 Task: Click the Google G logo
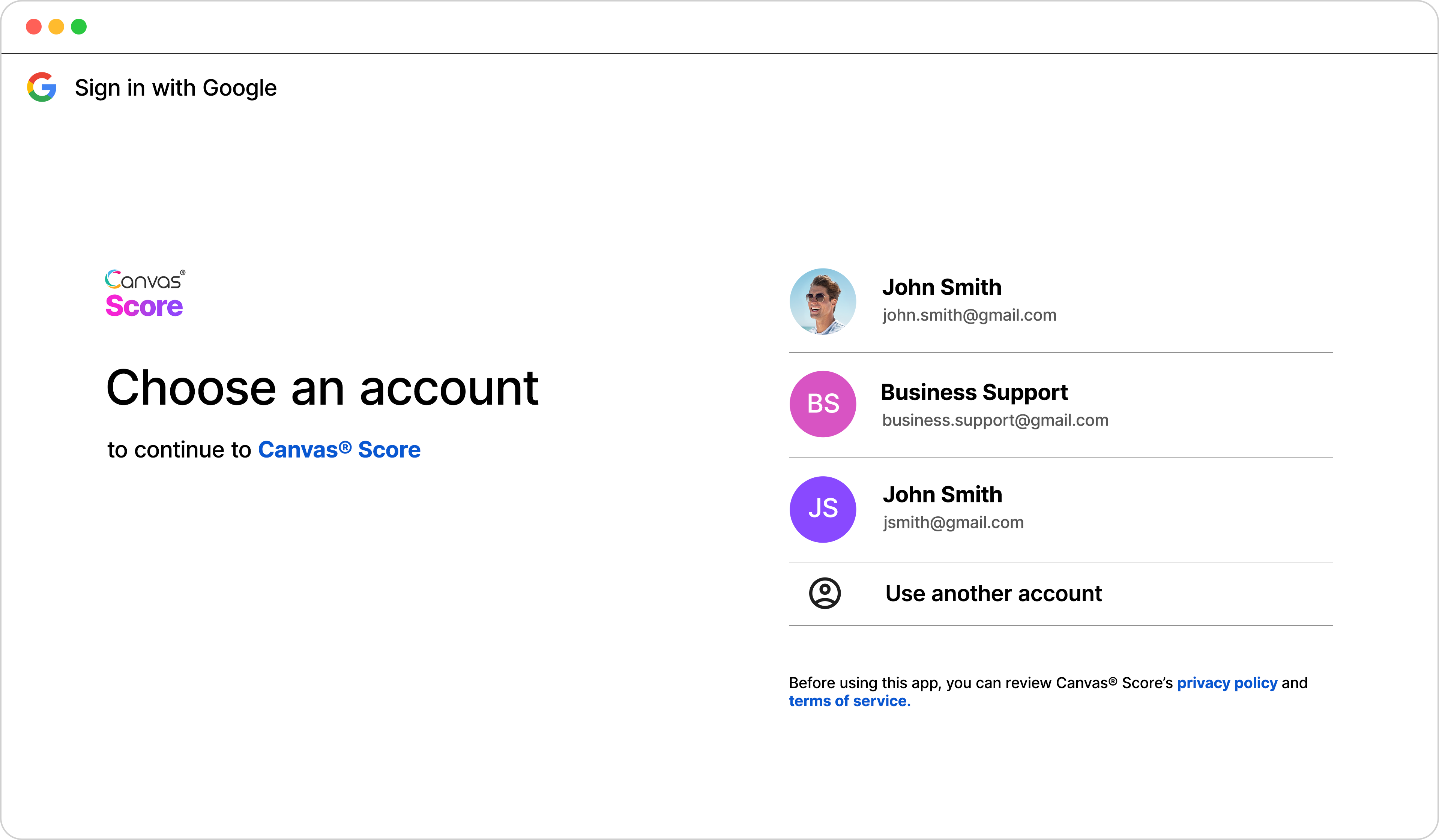[42, 87]
